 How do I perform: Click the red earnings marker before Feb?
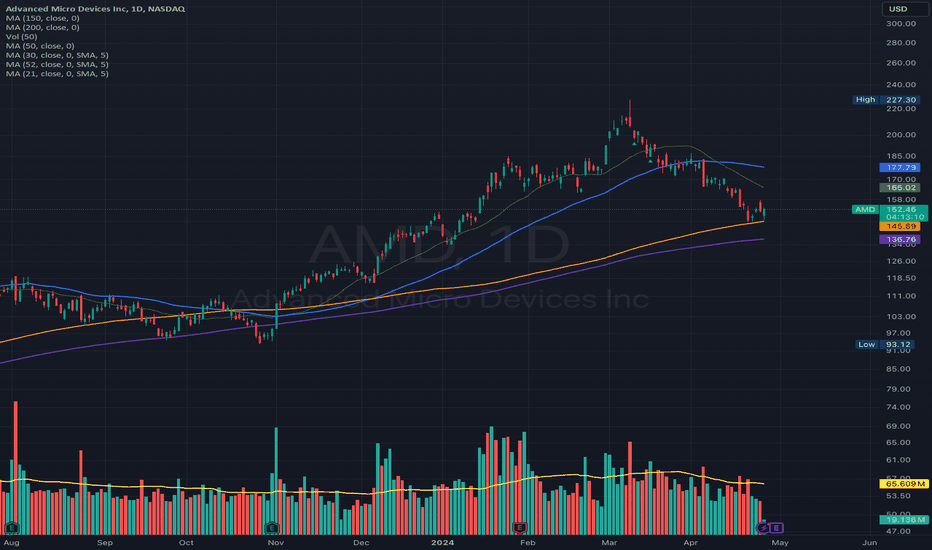coord(519,527)
